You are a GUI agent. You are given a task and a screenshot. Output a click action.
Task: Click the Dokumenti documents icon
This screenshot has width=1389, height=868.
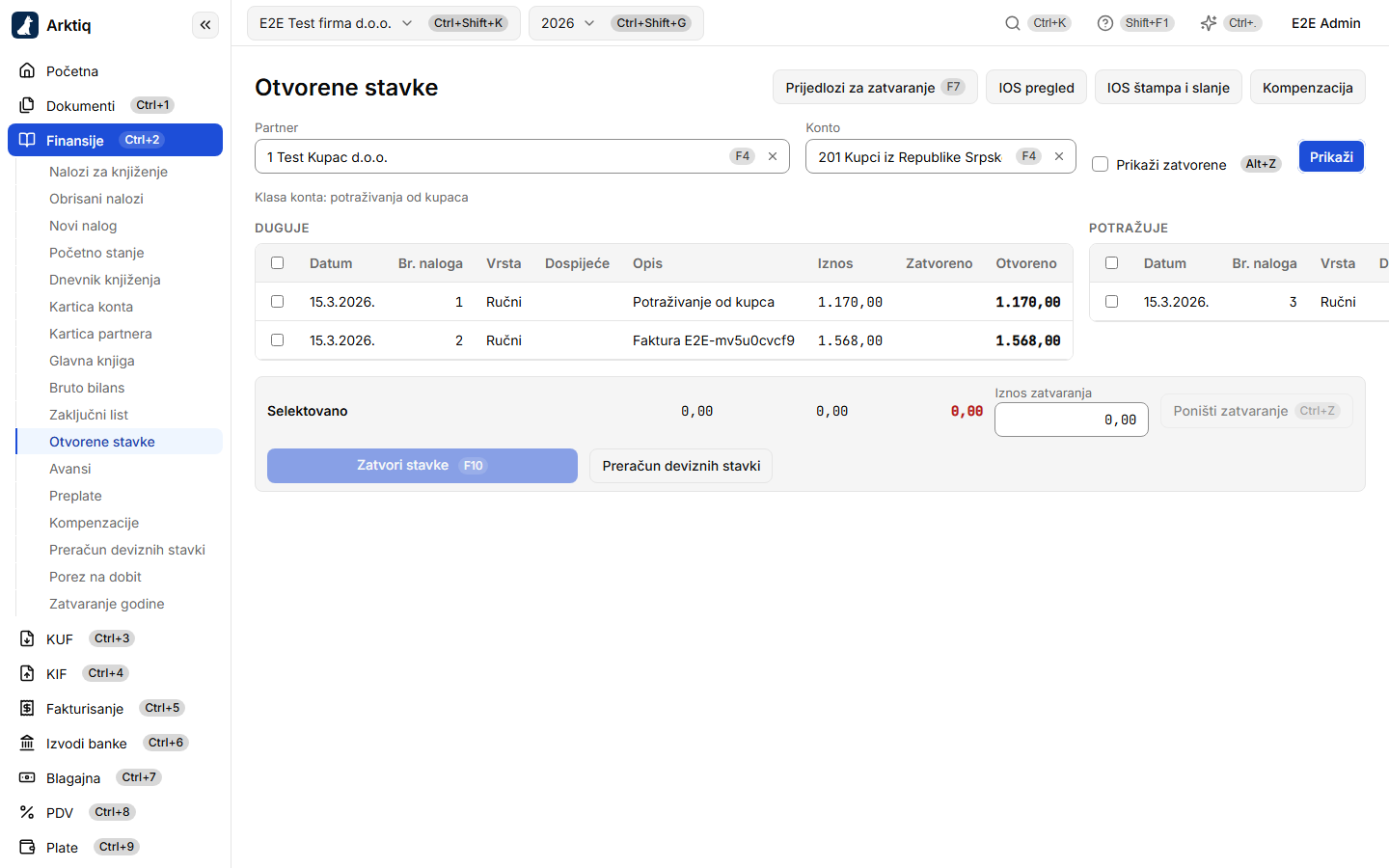(27, 105)
